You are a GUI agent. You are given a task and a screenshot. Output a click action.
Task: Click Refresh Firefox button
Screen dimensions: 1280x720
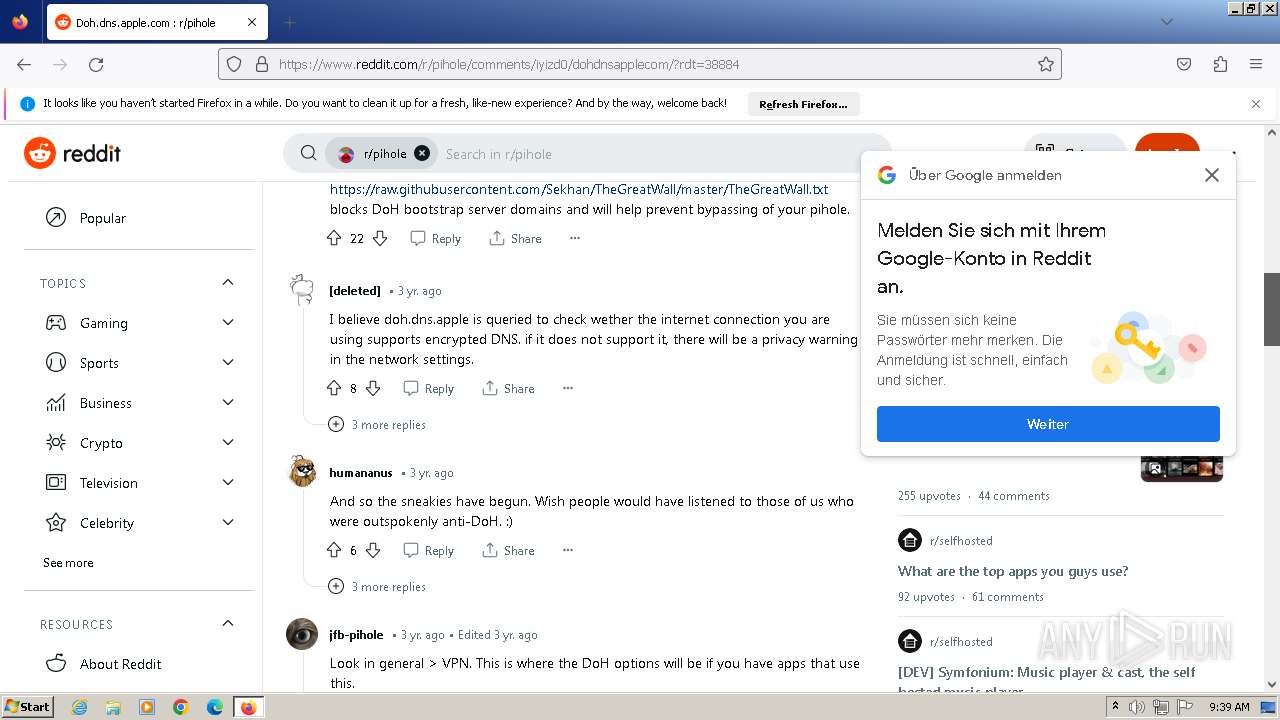[x=803, y=104]
